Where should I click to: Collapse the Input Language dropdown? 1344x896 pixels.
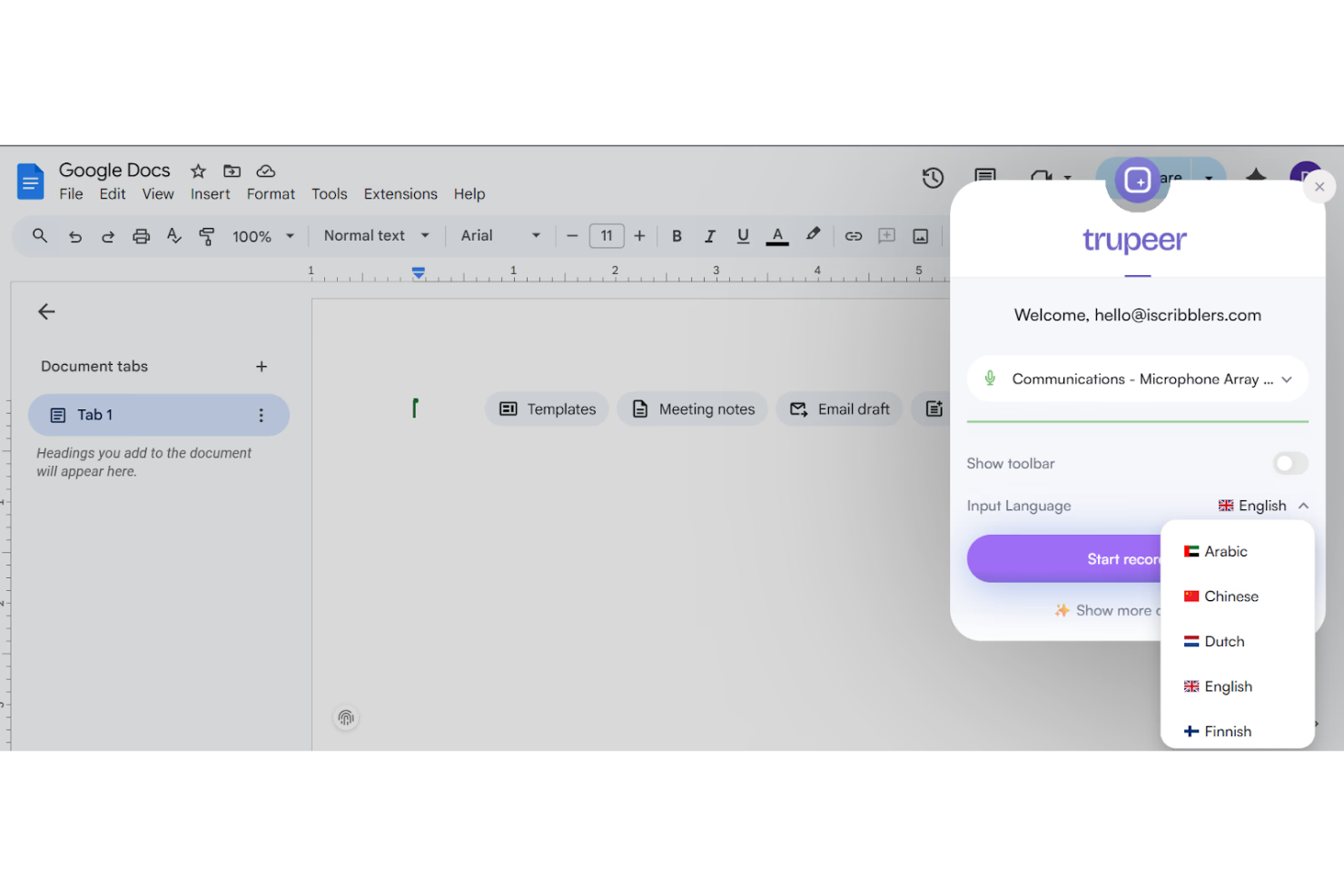(x=1304, y=506)
